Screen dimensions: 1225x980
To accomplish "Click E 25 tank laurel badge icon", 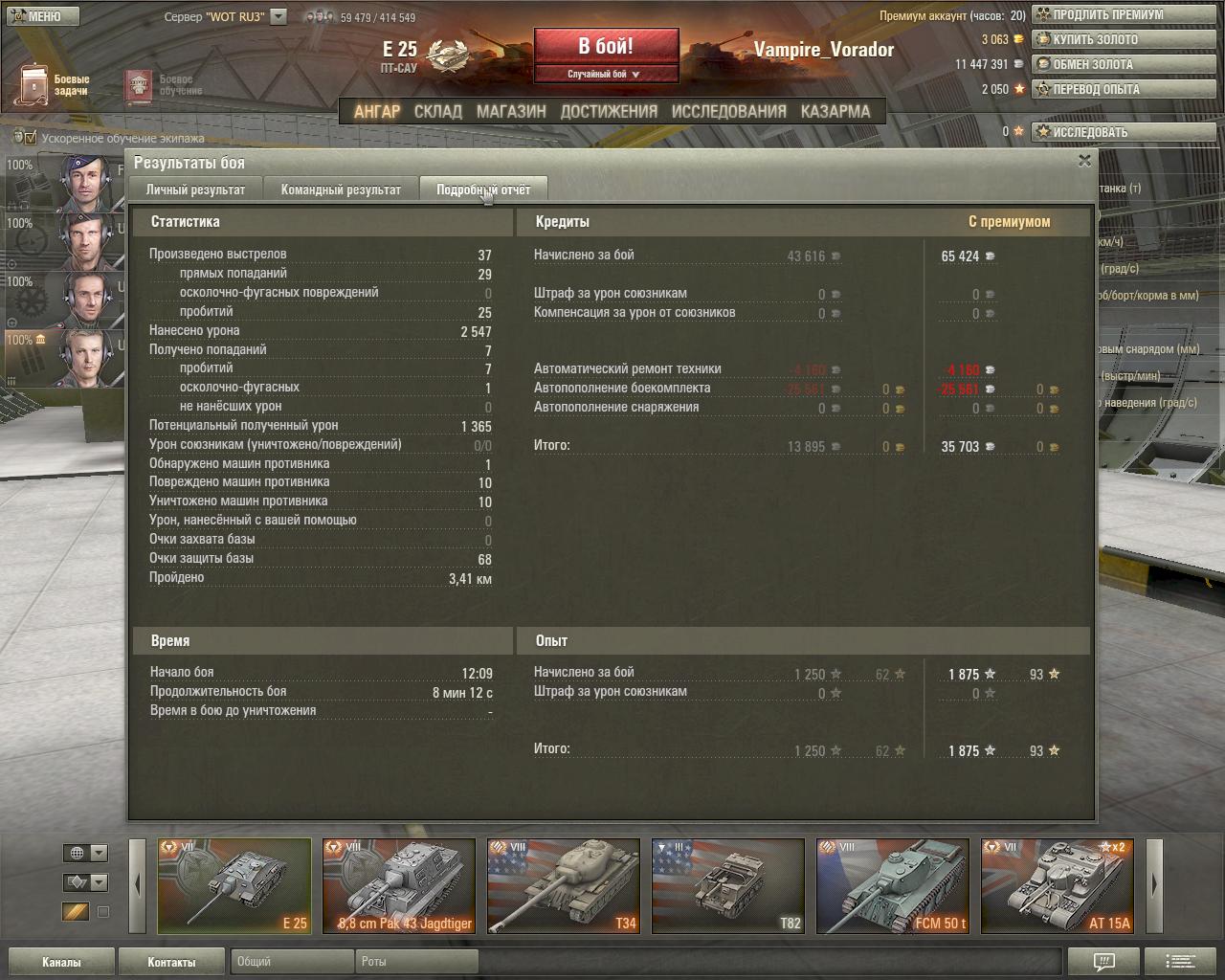I will (446, 56).
